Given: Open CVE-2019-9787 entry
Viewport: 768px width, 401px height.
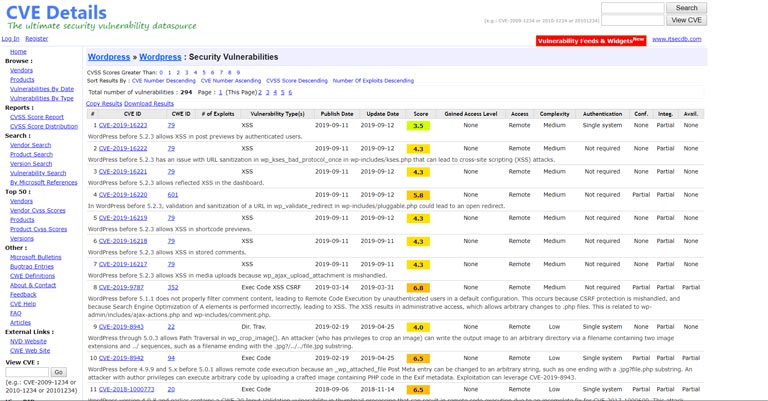Looking at the screenshot, I should point(121,287).
